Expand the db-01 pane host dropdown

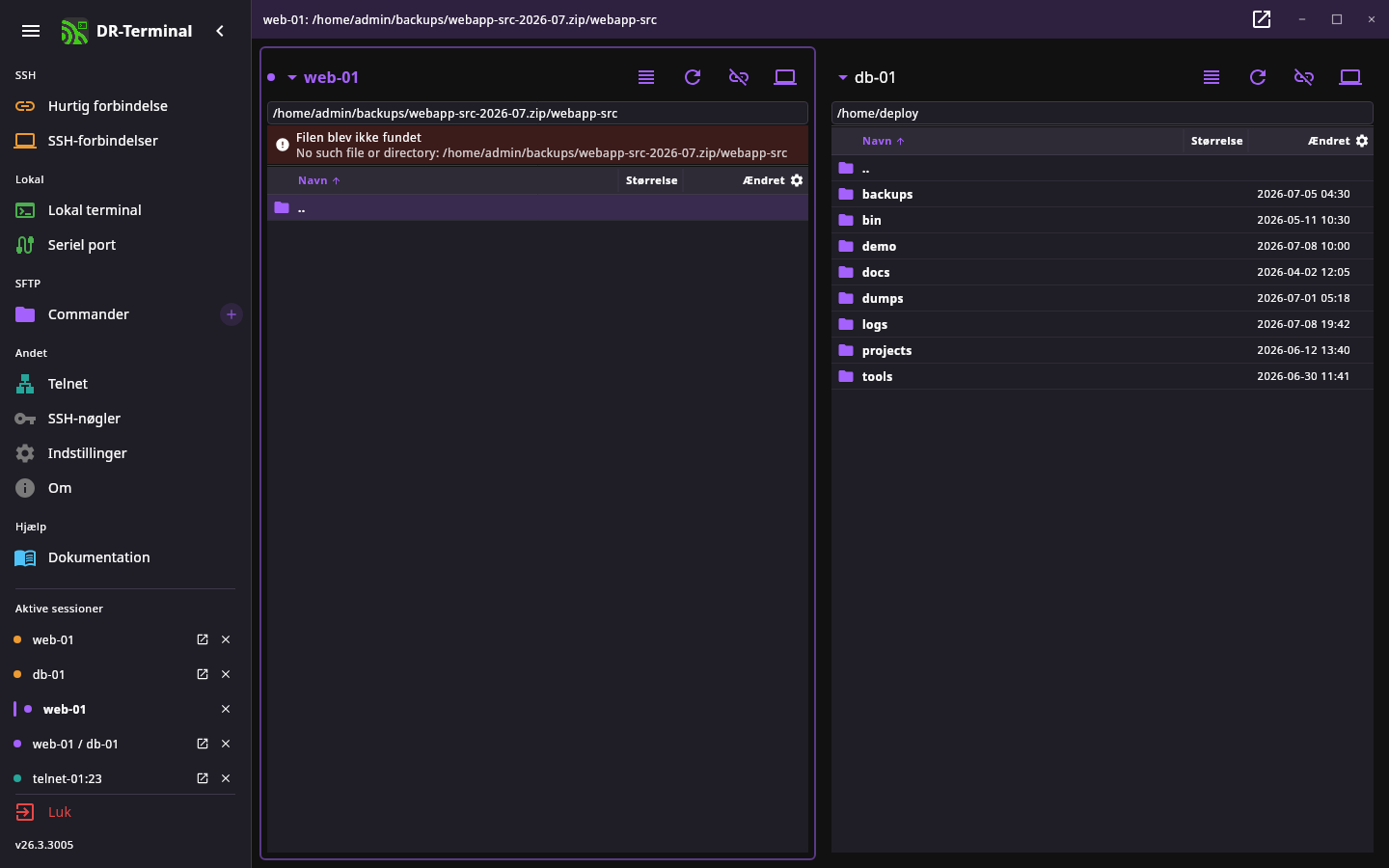(x=843, y=77)
